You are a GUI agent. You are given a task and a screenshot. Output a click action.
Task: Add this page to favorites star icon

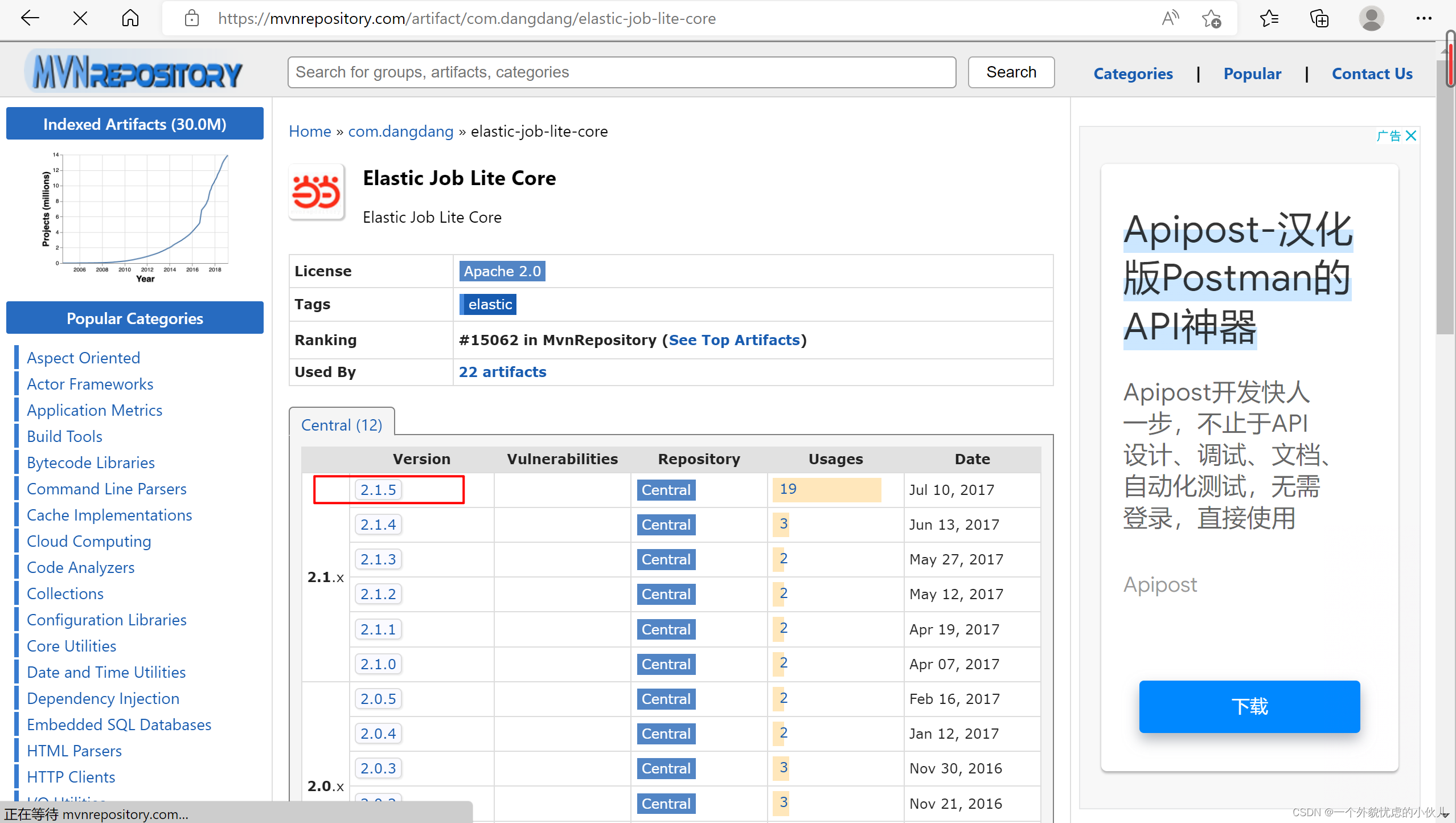pos(1212,18)
